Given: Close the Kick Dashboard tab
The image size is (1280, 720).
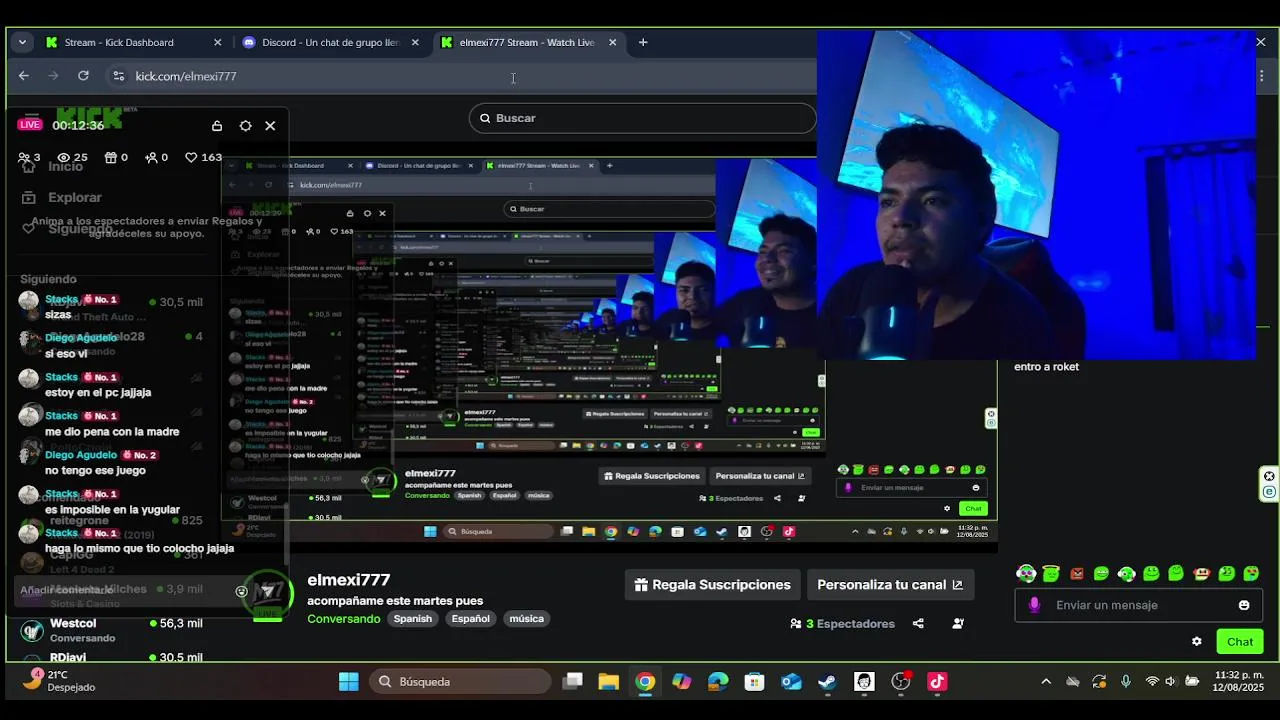Looking at the screenshot, I should (217, 42).
